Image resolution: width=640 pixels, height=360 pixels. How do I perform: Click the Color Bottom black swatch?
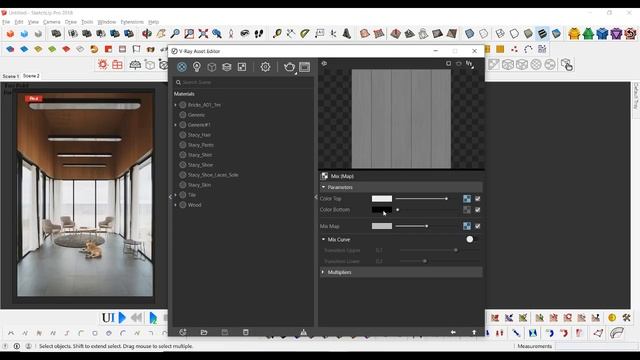382,210
